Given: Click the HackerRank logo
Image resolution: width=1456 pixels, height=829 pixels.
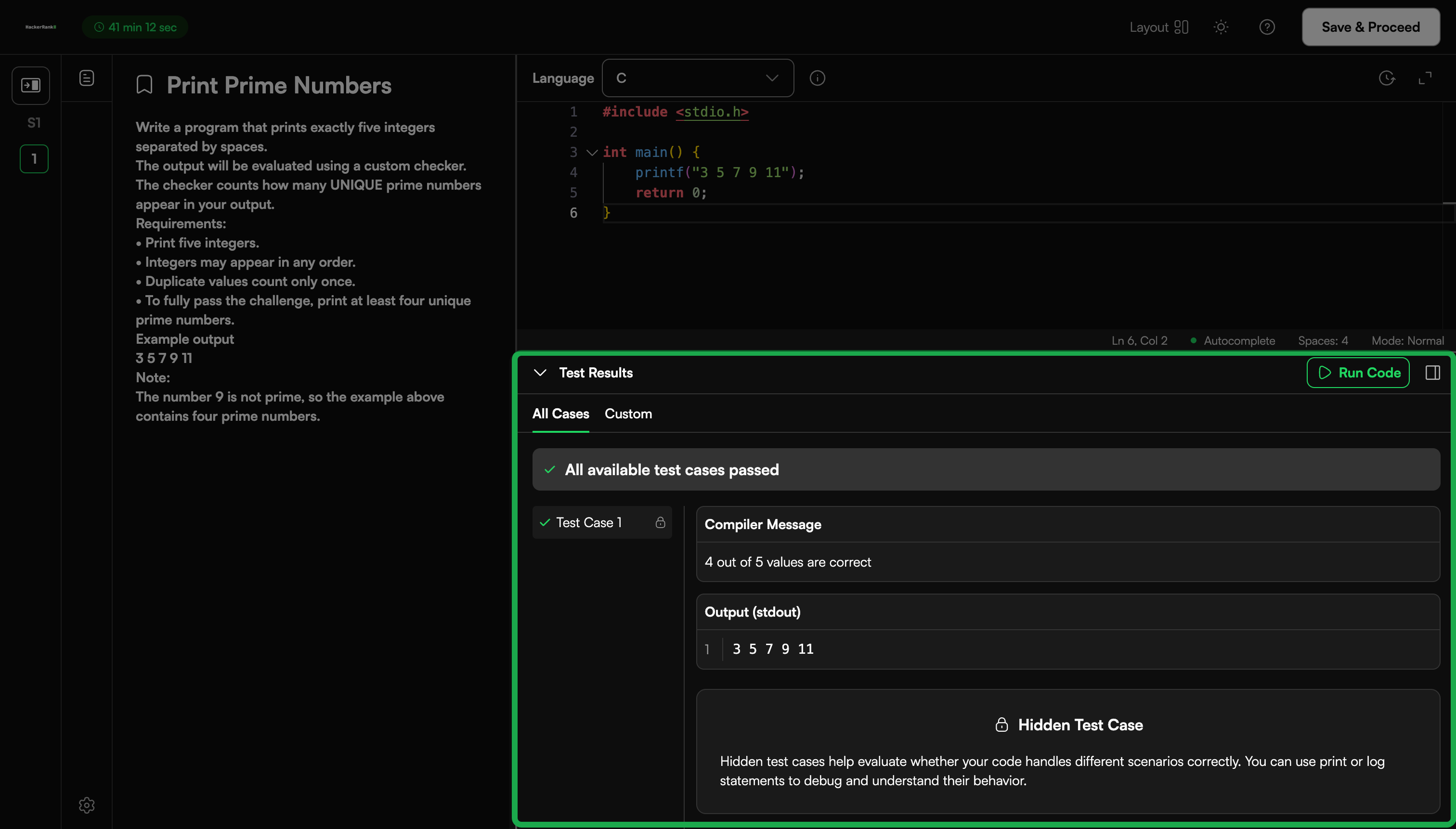Looking at the screenshot, I should tap(40, 27).
